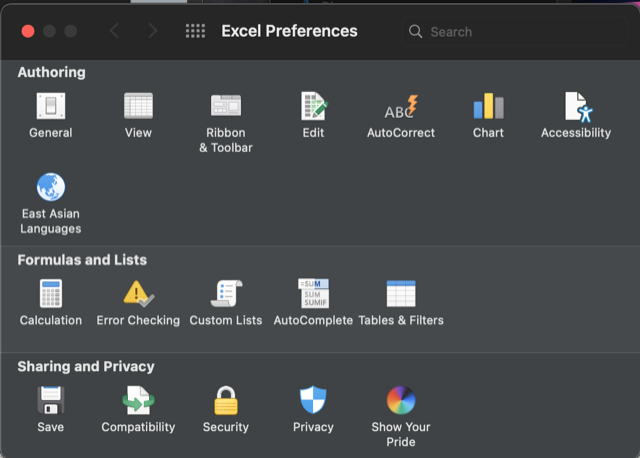Click the Formulas and Lists heading
Screen dimensions: 640x458
(x=82, y=260)
